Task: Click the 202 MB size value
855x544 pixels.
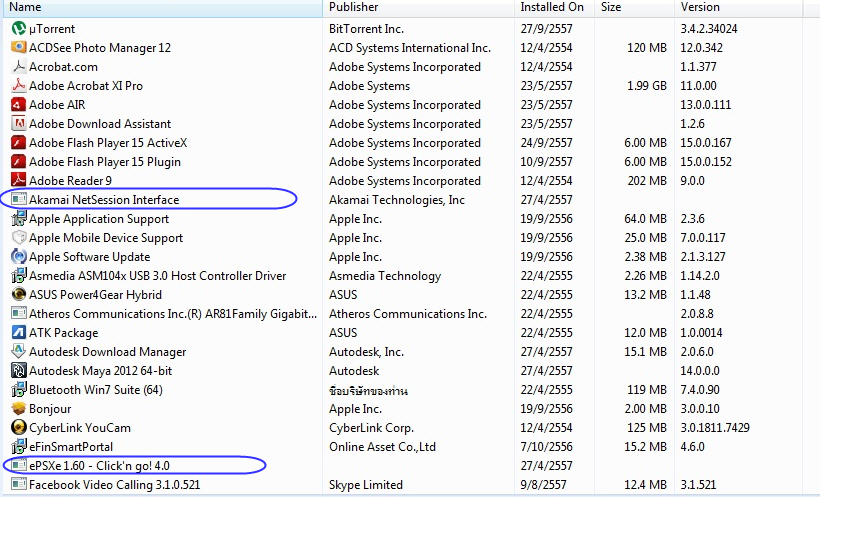Action: click(647, 181)
